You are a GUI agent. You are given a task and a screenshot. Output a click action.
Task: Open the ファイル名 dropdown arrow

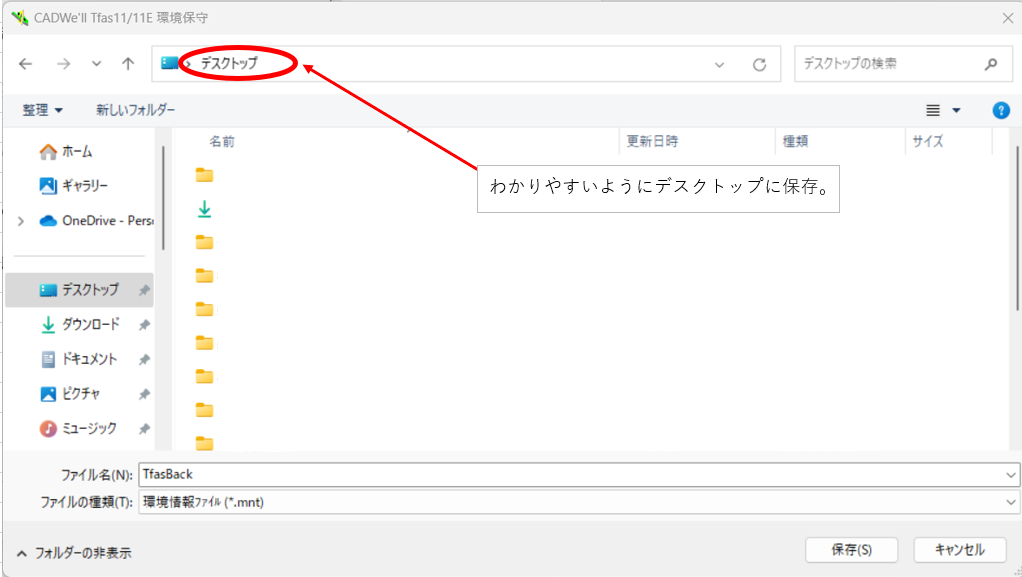click(x=1010, y=475)
